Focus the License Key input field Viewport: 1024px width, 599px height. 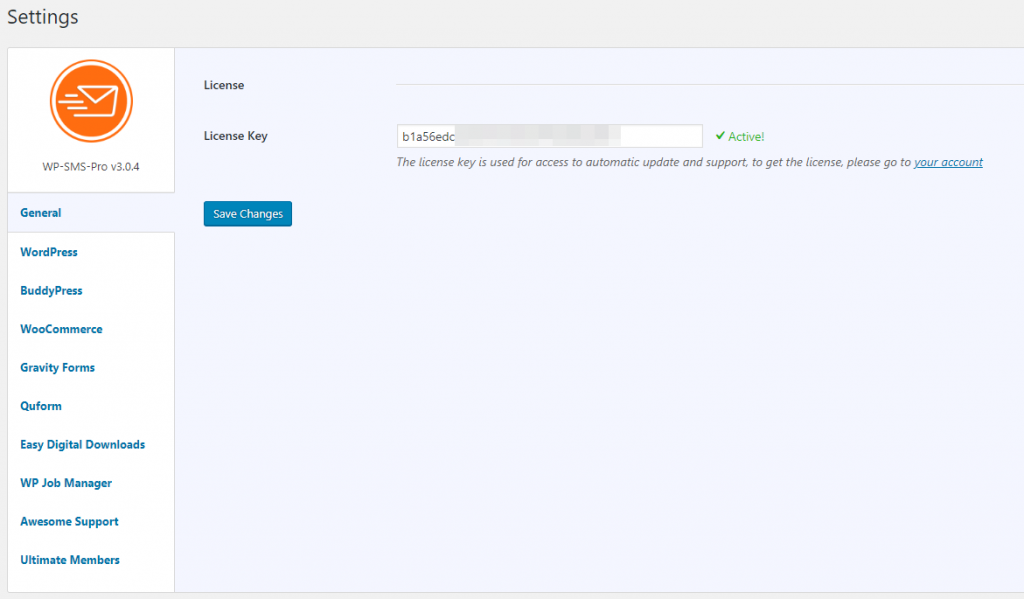tap(549, 136)
